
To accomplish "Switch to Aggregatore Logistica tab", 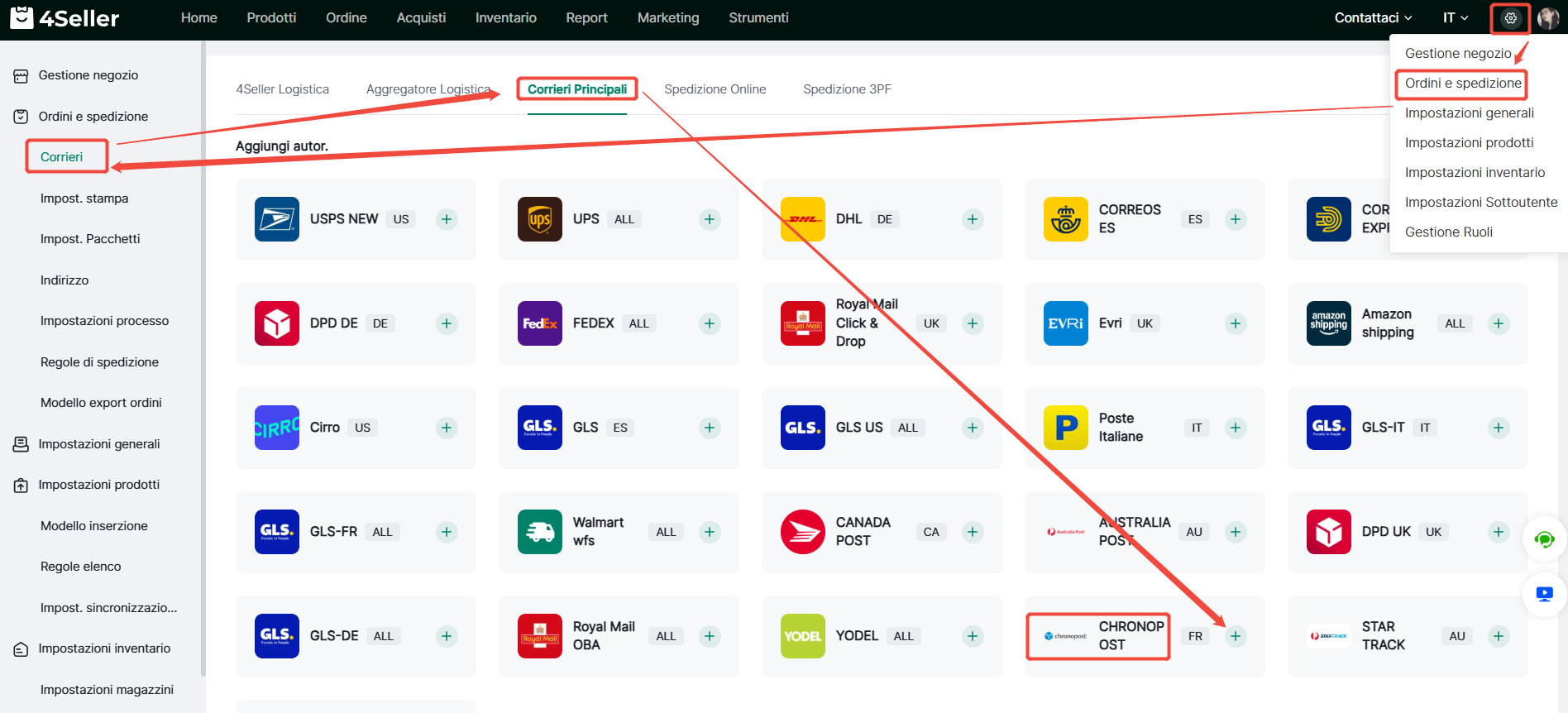I will click(x=428, y=89).
